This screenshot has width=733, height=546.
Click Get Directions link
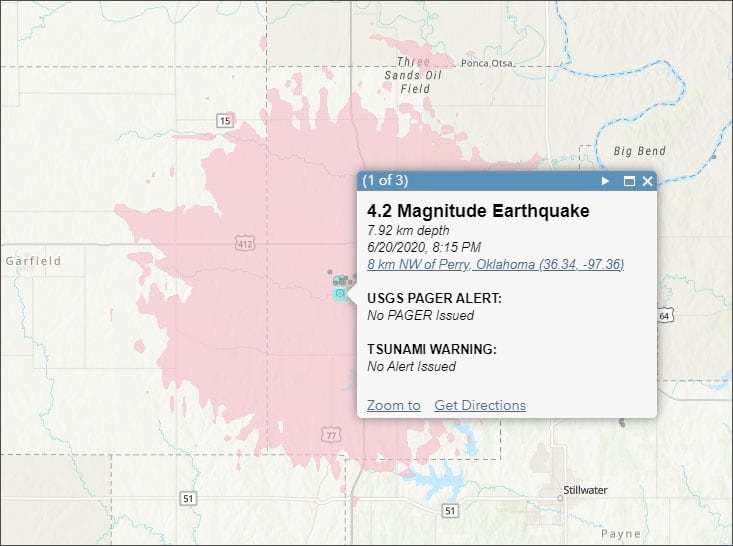coord(479,405)
